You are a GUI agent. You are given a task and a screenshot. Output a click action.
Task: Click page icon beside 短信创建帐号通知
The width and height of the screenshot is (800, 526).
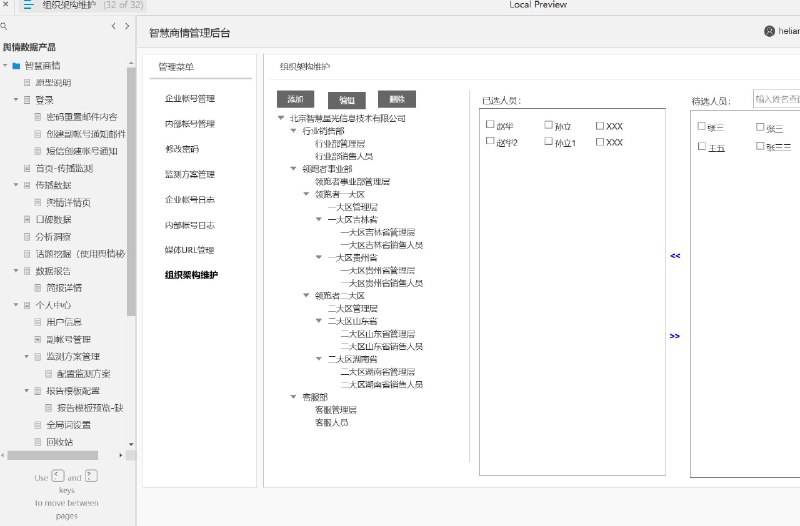tap(38, 151)
